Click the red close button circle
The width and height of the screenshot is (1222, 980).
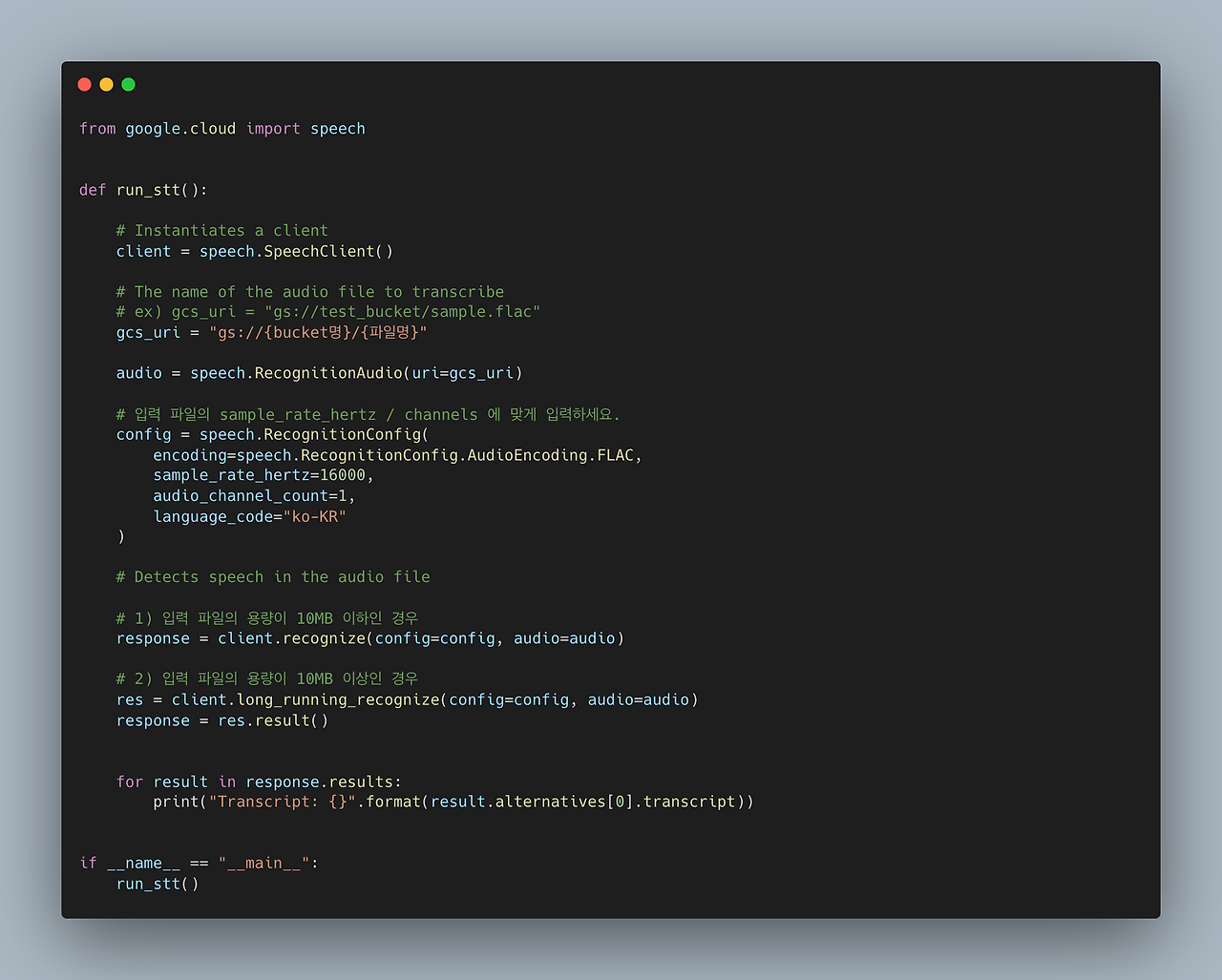tap(84, 84)
